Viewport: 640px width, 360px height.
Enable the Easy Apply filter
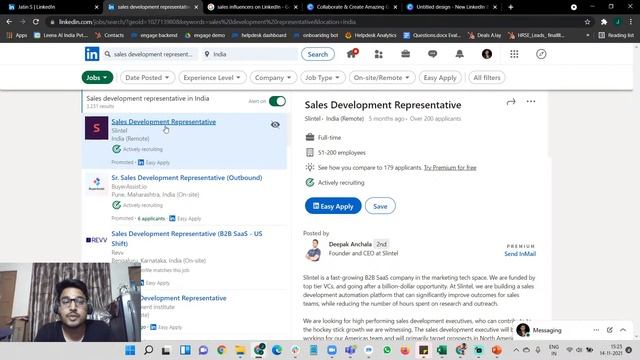(x=440, y=78)
